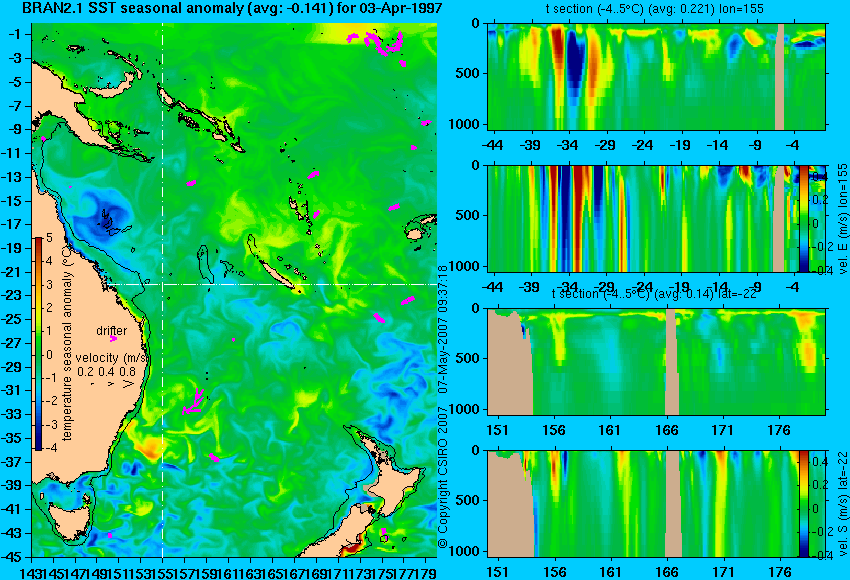Click the '176' tick under the southward velocity section

780,572
